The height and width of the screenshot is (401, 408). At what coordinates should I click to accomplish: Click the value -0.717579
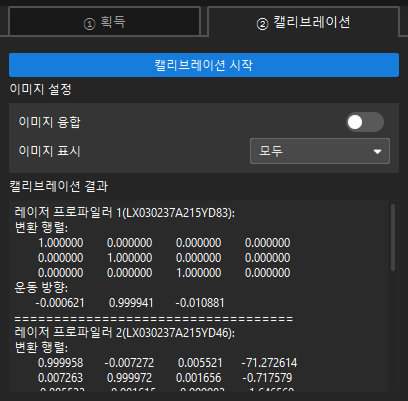pos(267,378)
